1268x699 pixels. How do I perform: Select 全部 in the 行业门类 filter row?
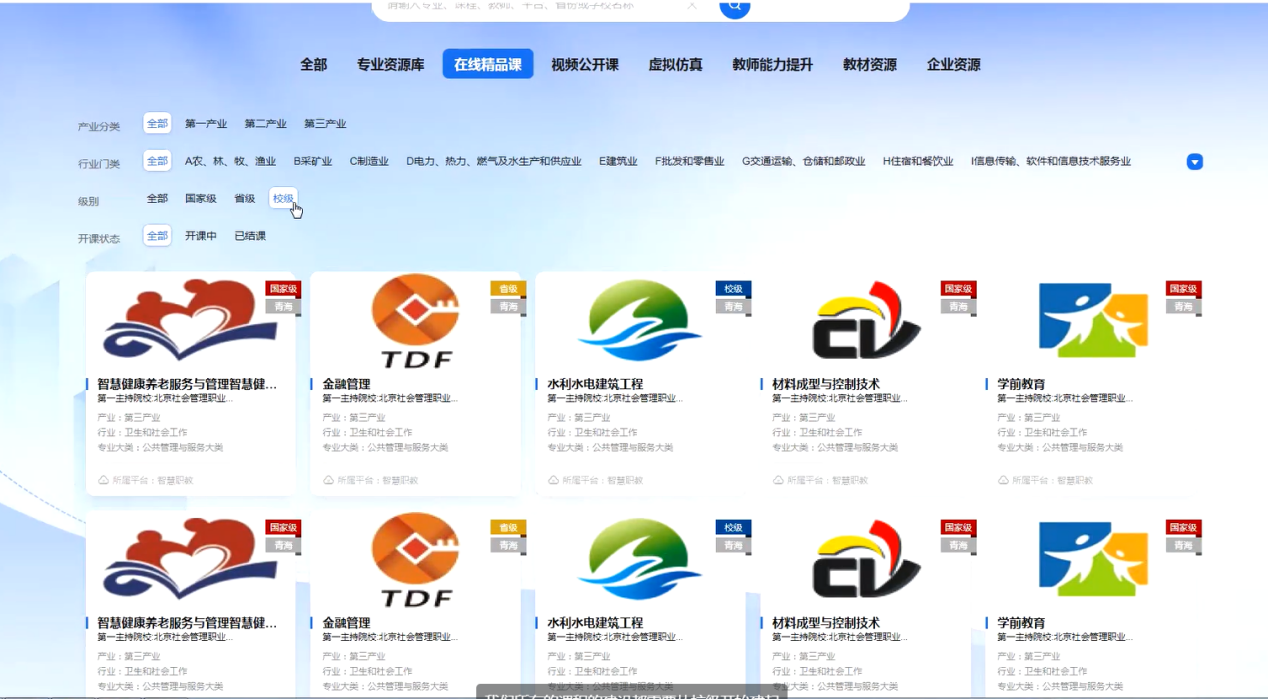coord(157,161)
